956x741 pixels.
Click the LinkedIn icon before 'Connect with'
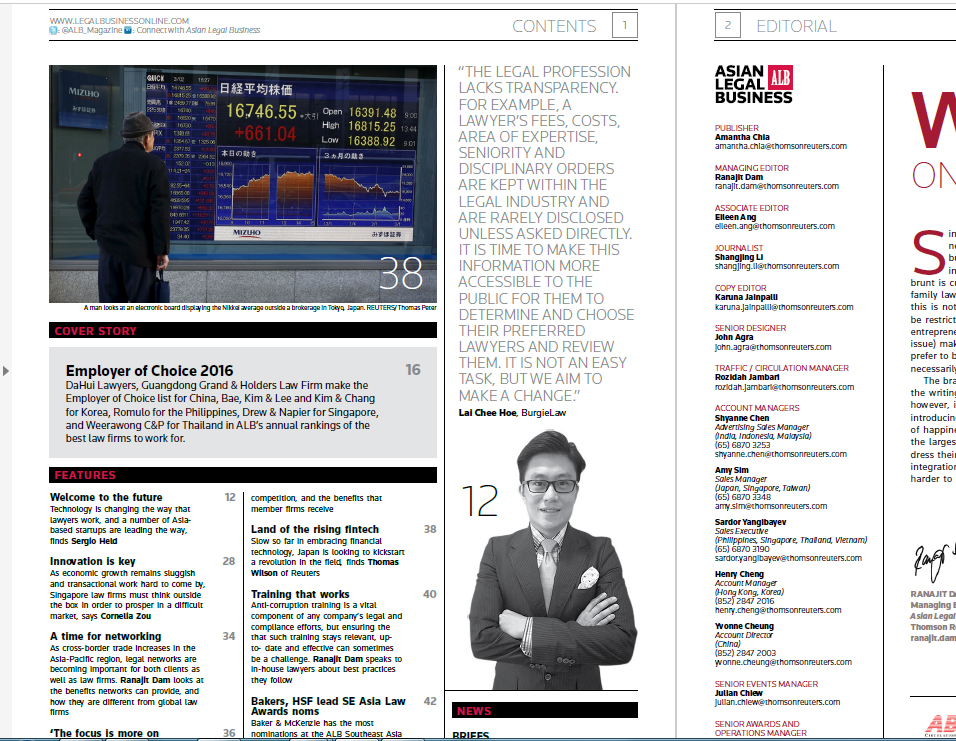point(128,30)
